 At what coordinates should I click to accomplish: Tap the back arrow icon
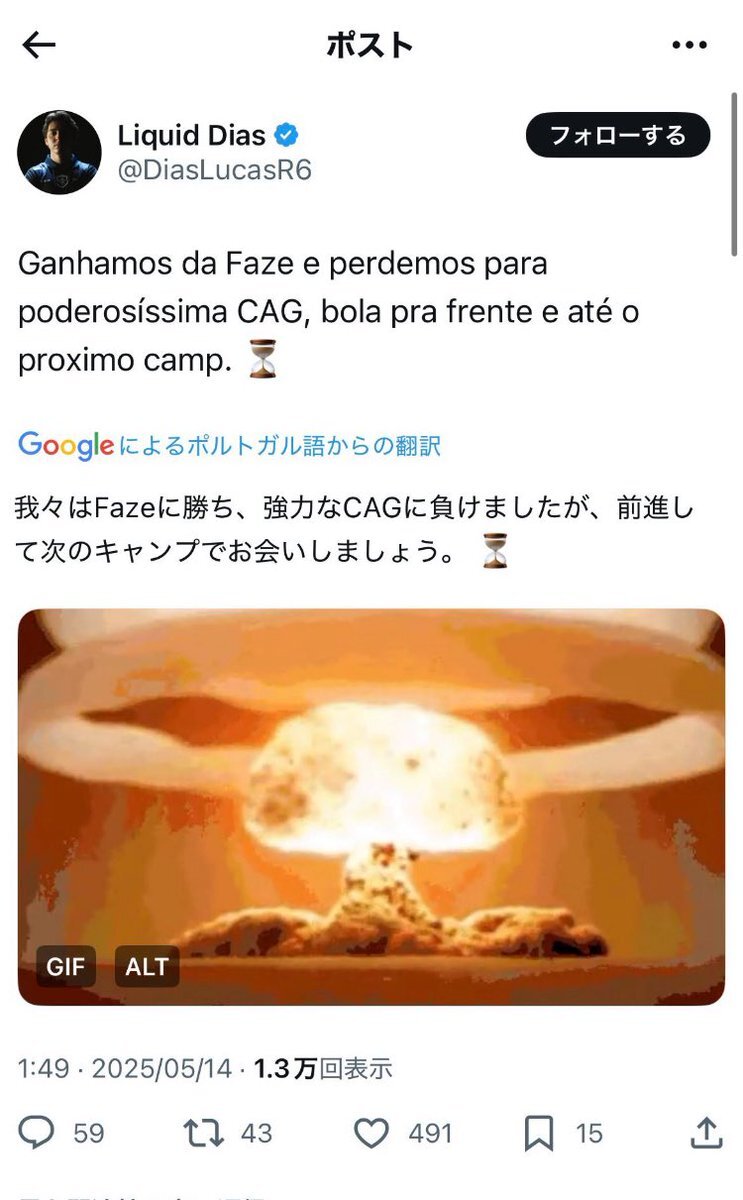pyautogui.click(x=39, y=45)
